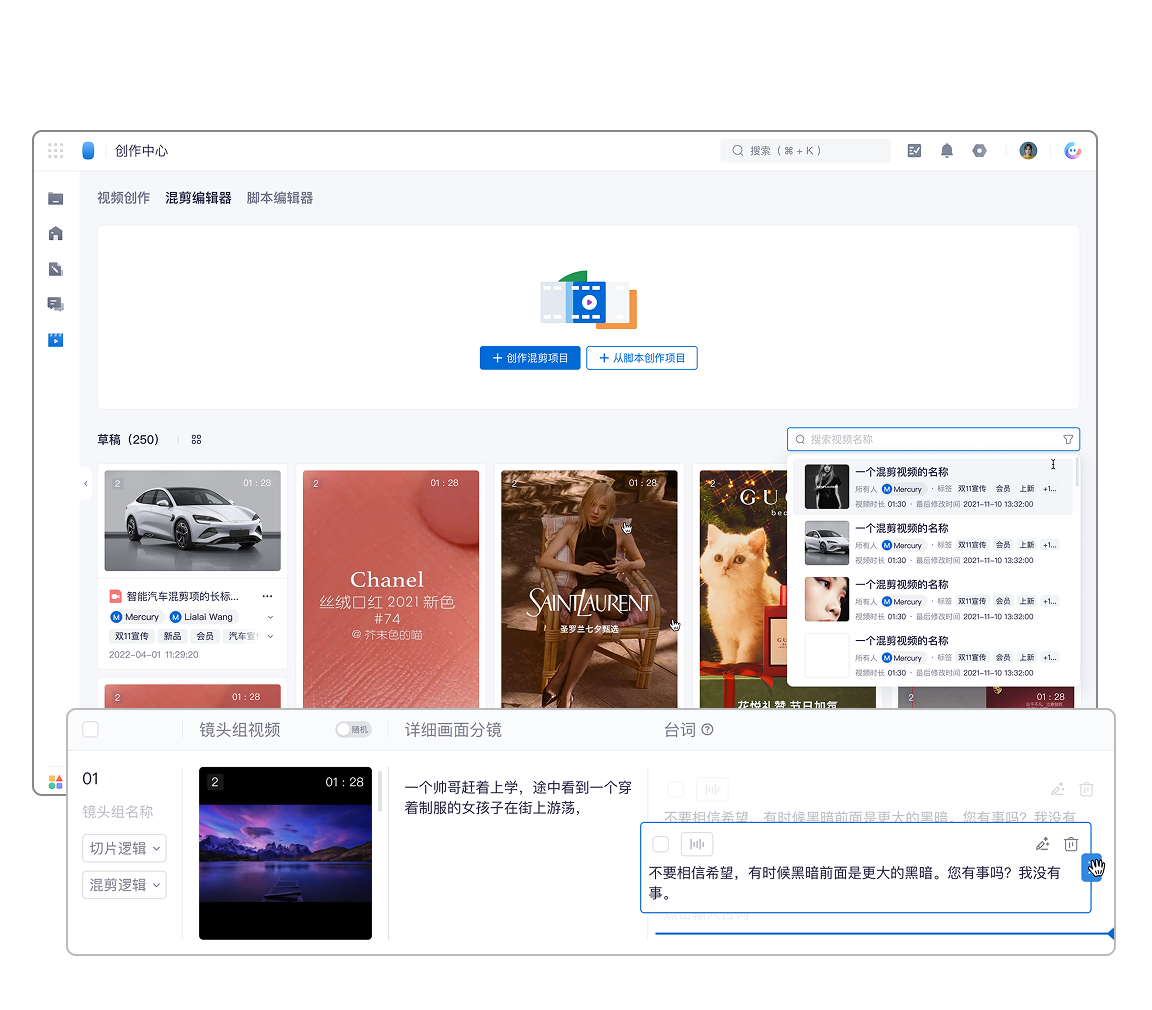Go to home icon in sidebar
Viewport: 1152px width, 1010px height.
pos(56,233)
